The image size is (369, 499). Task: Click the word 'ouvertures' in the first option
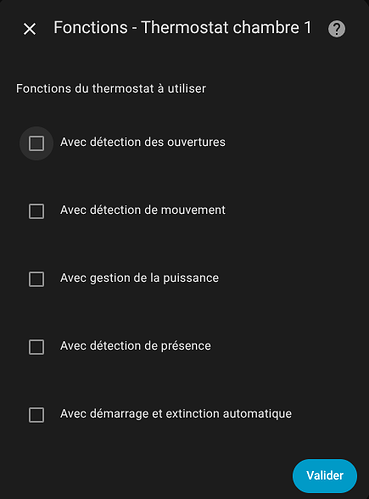196,142
